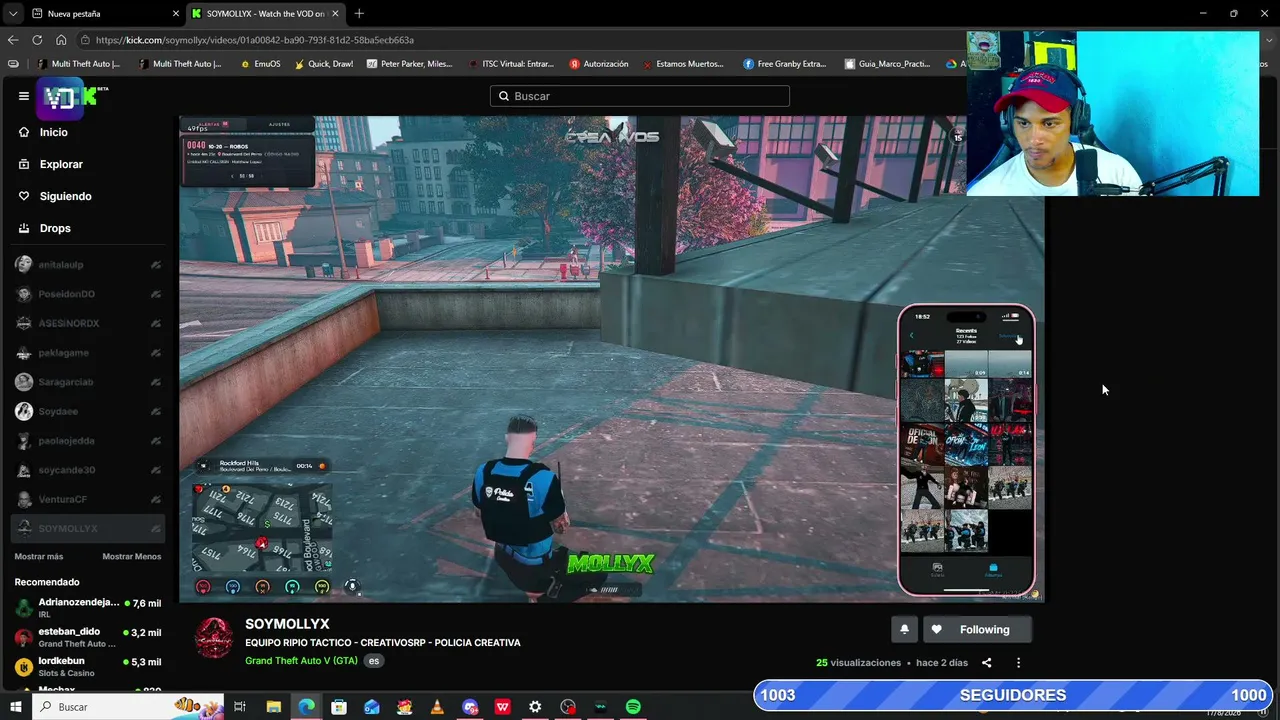The image size is (1280, 720).
Task: Open recommended channel Adrianozendejas
Action: pyautogui.click(x=88, y=608)
